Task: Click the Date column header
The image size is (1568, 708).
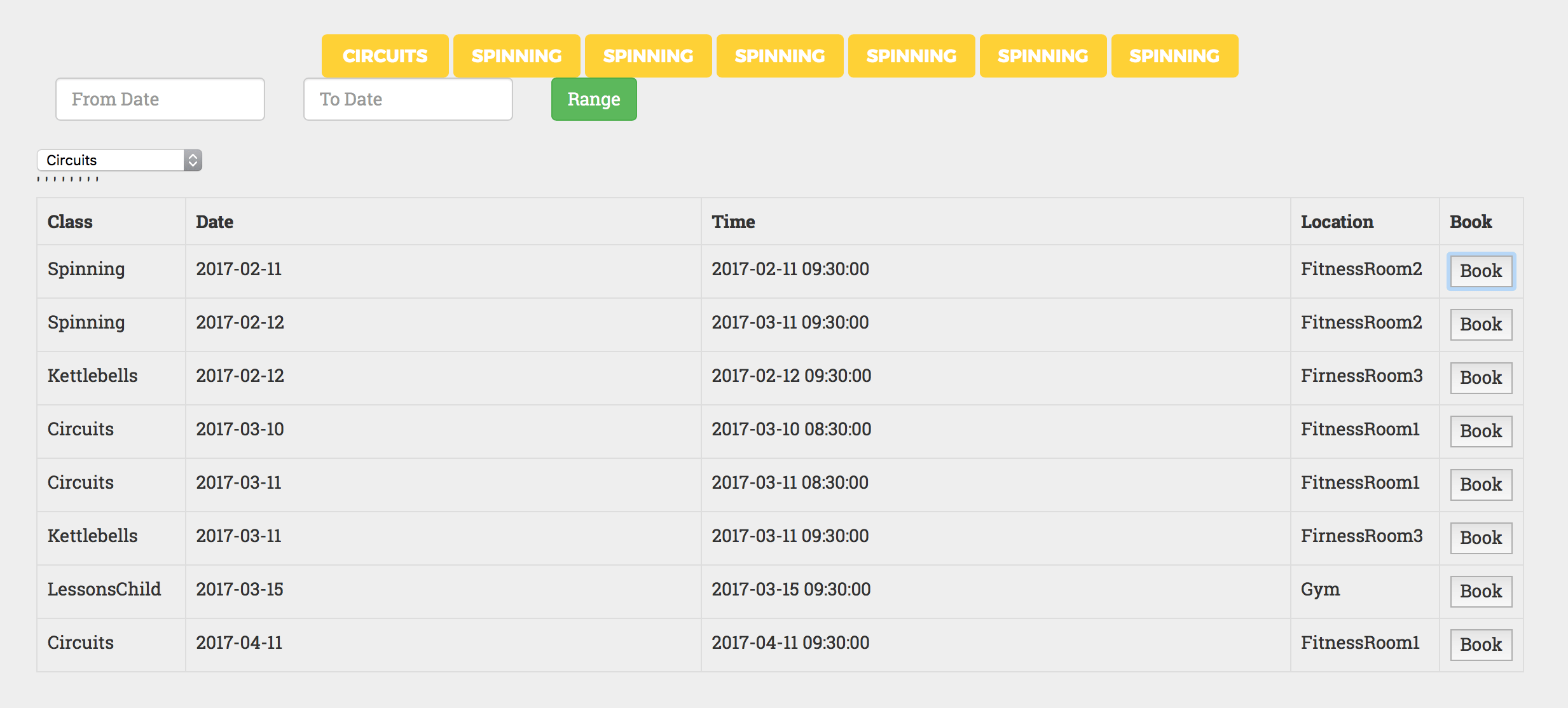Action: tap(214, 222)
